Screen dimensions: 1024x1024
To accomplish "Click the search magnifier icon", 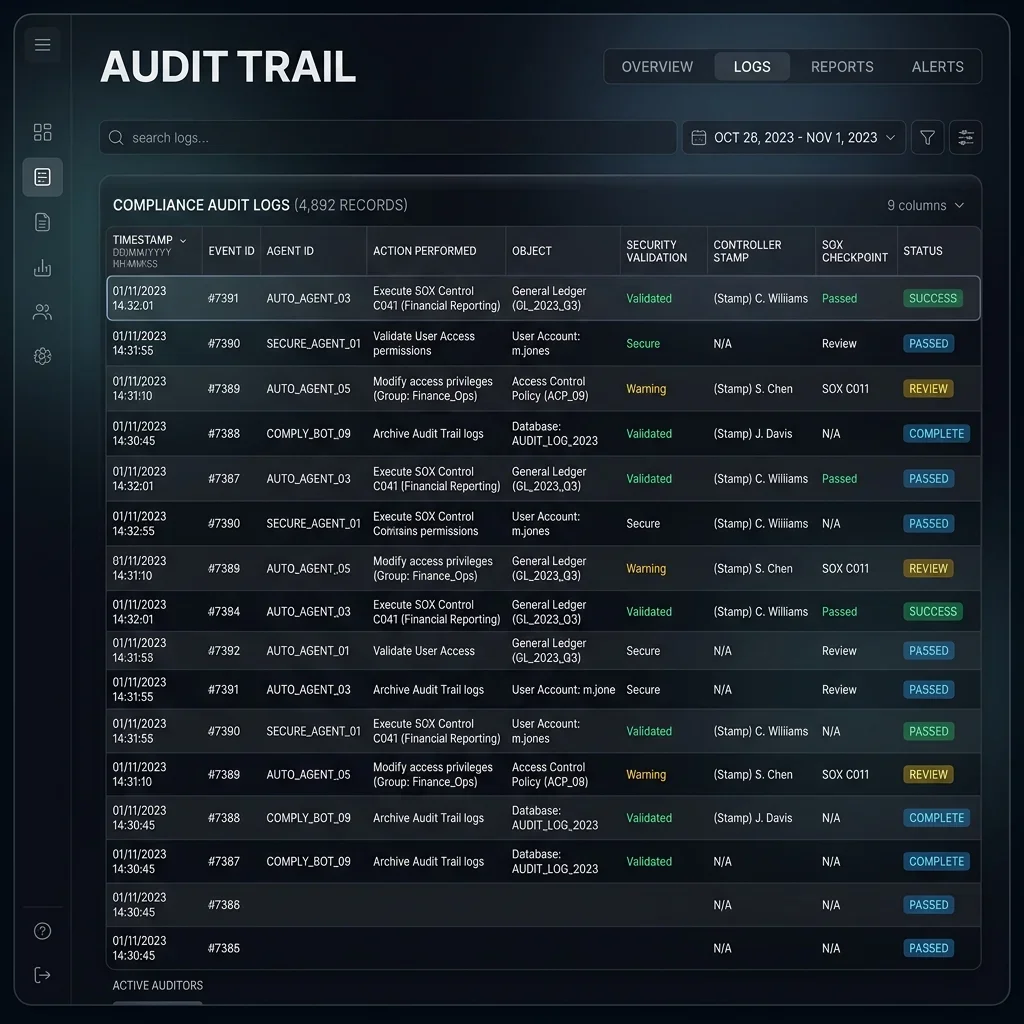I will pyautogui.click(x=116, y=137).
